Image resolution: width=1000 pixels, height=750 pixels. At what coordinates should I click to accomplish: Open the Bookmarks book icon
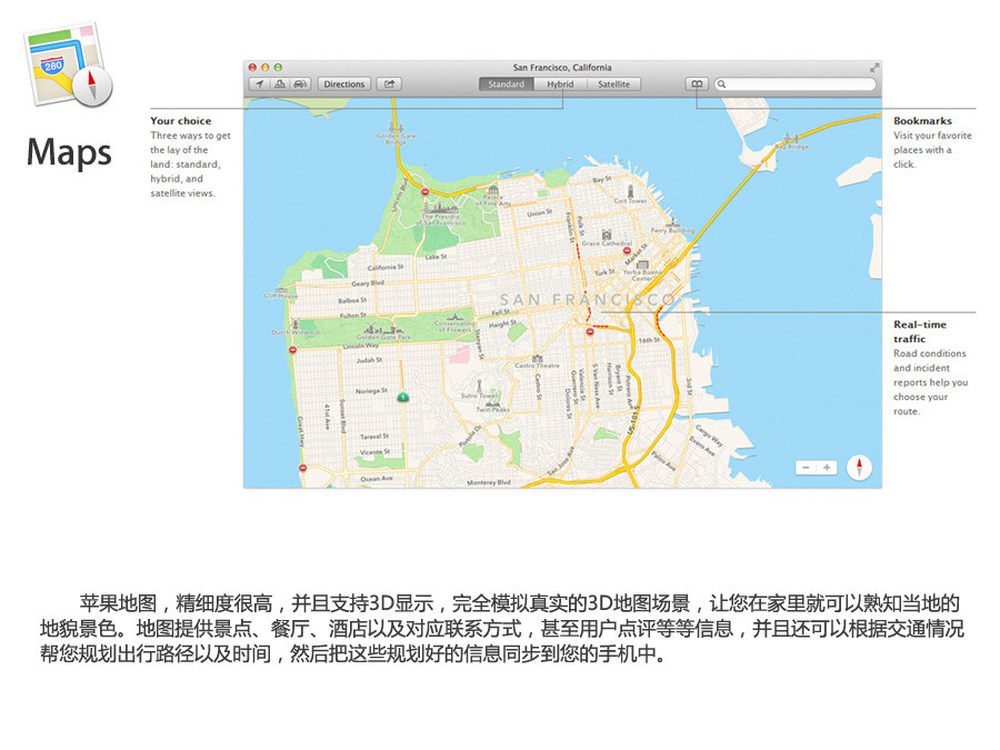pyautogui.click(x=697, y=84)
